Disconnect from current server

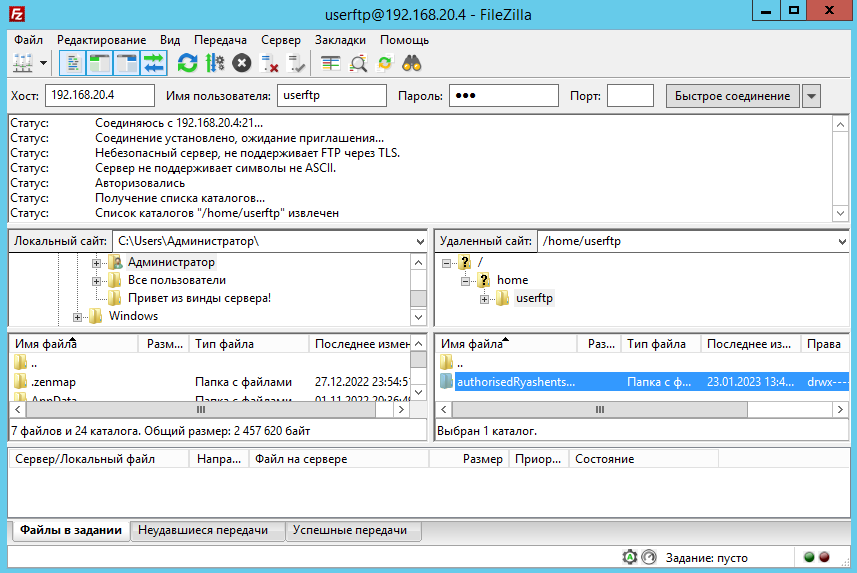click(269, 63)
